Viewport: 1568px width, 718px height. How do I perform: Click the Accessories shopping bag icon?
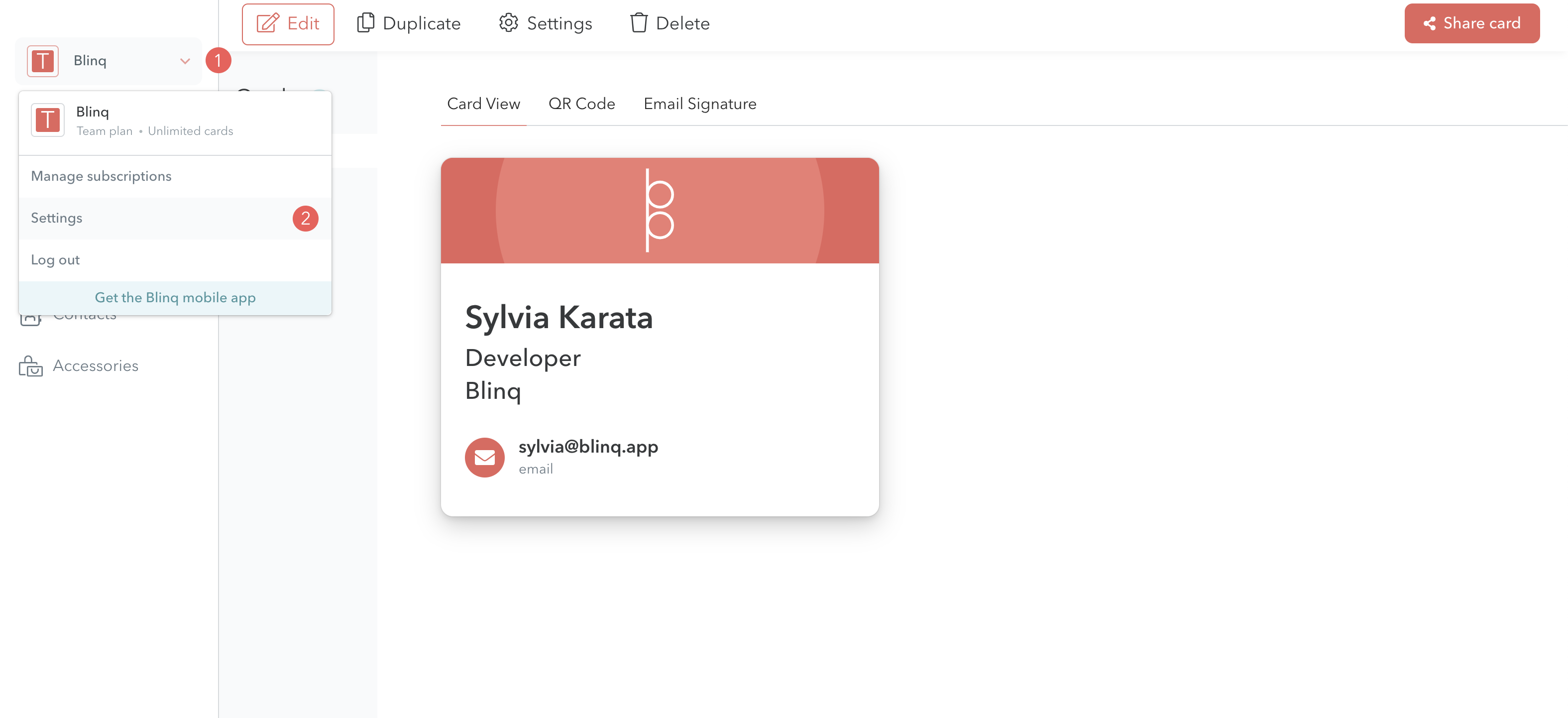(x=30, y=366)
